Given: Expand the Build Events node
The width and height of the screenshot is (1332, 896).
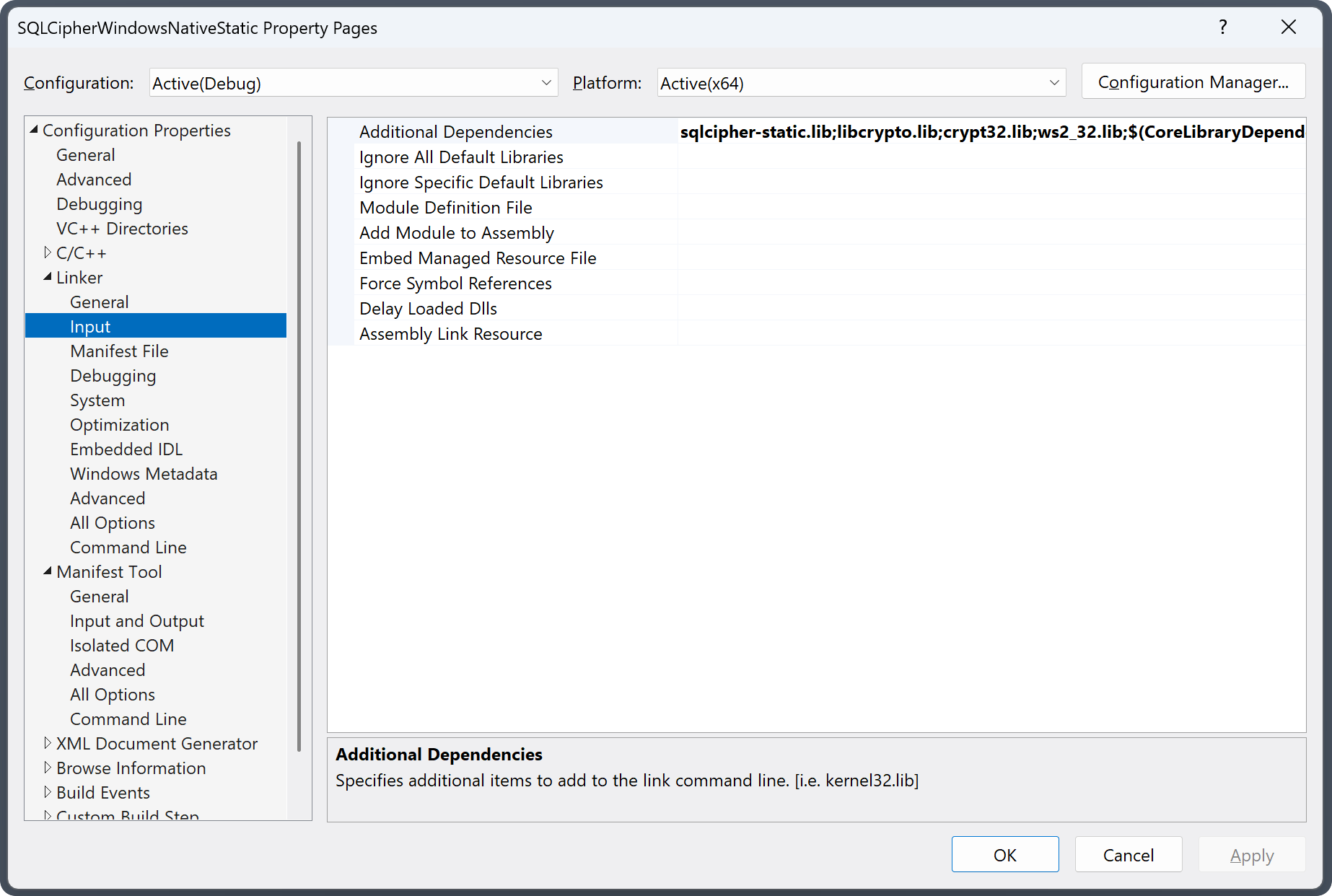Looking at the screenshot, I should [x=48, y=792].
